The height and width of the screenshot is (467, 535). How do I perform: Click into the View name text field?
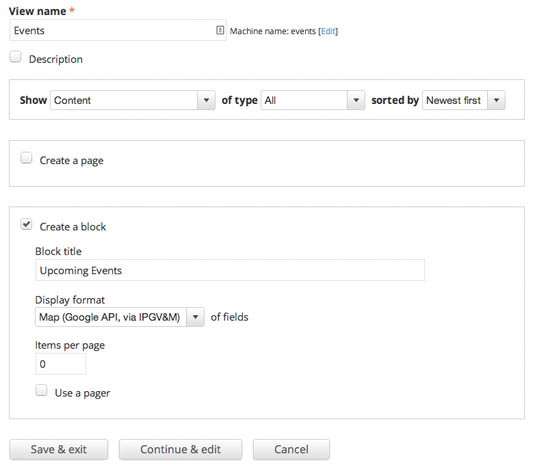point(118,30)
